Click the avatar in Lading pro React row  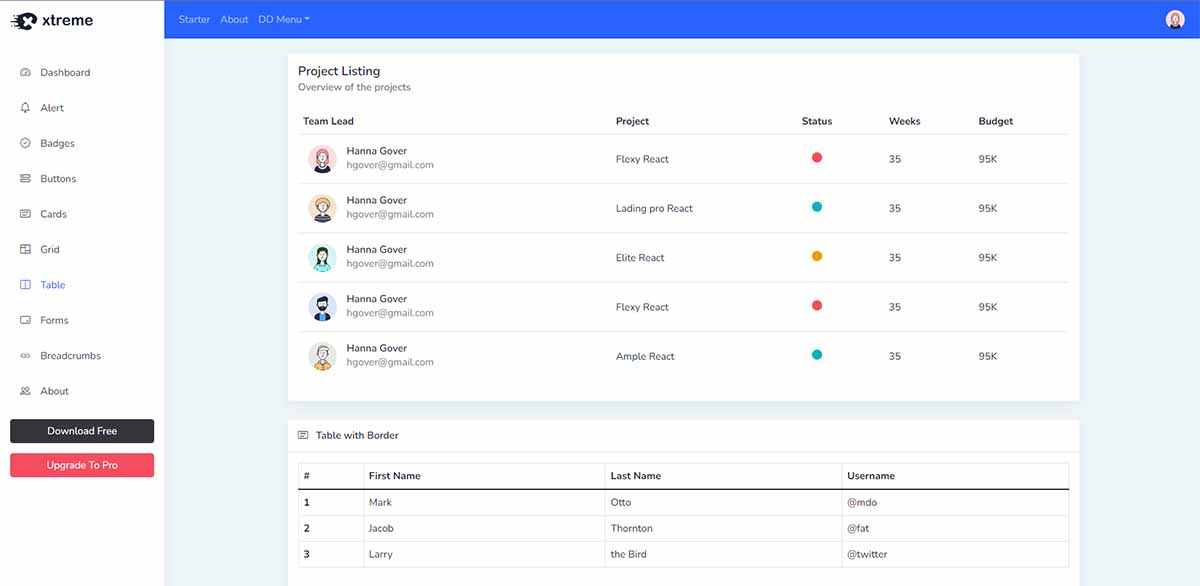point(322,208)
